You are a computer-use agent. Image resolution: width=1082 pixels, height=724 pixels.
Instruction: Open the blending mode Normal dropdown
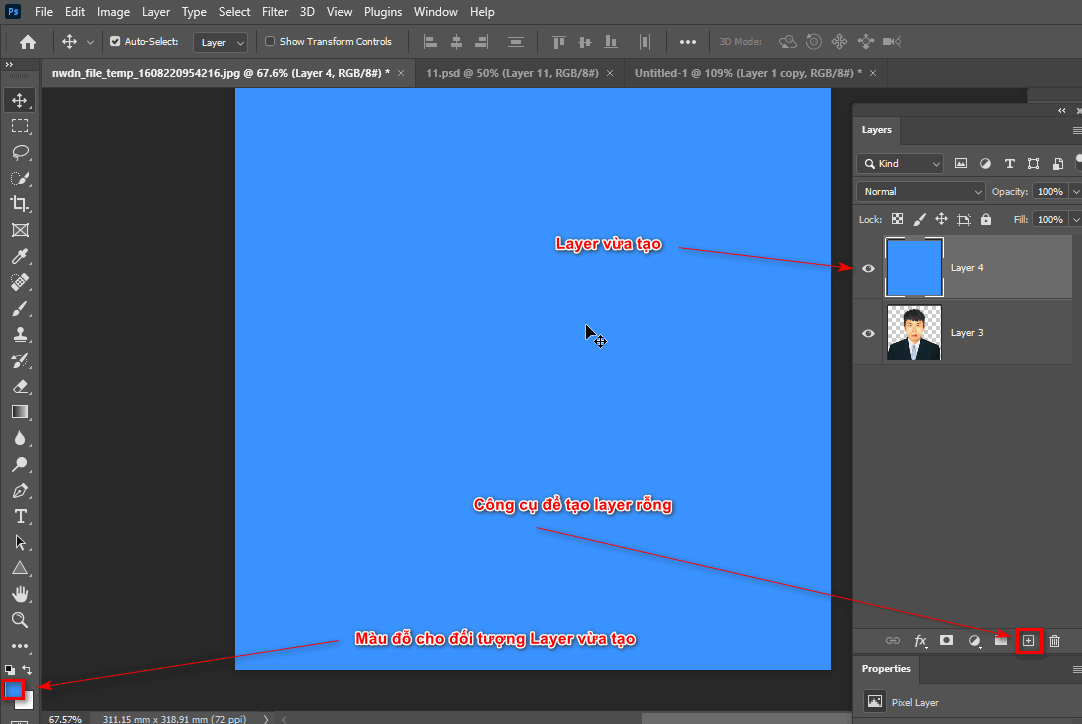click(919, 191)
